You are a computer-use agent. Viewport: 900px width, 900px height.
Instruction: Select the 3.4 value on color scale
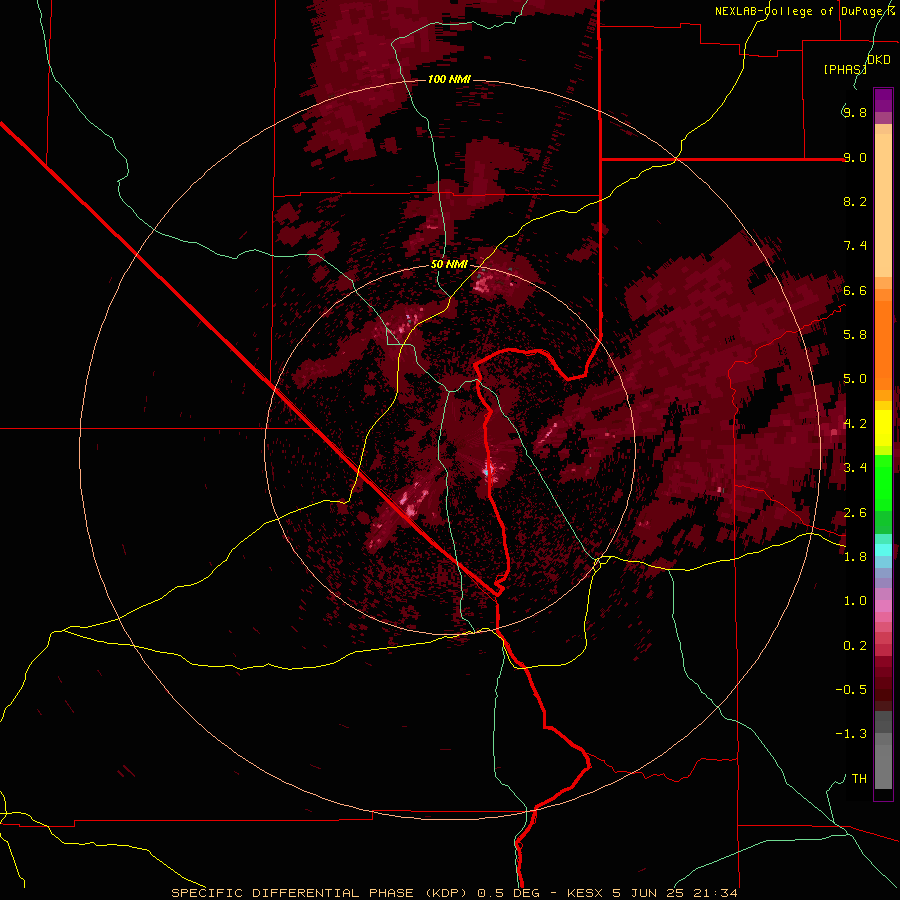tap(855, 468)
